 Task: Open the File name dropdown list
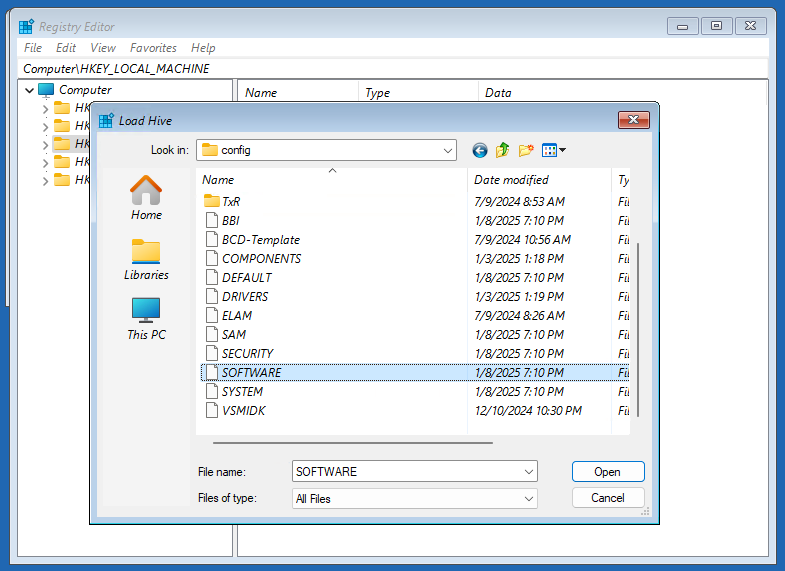pos(528,471)
